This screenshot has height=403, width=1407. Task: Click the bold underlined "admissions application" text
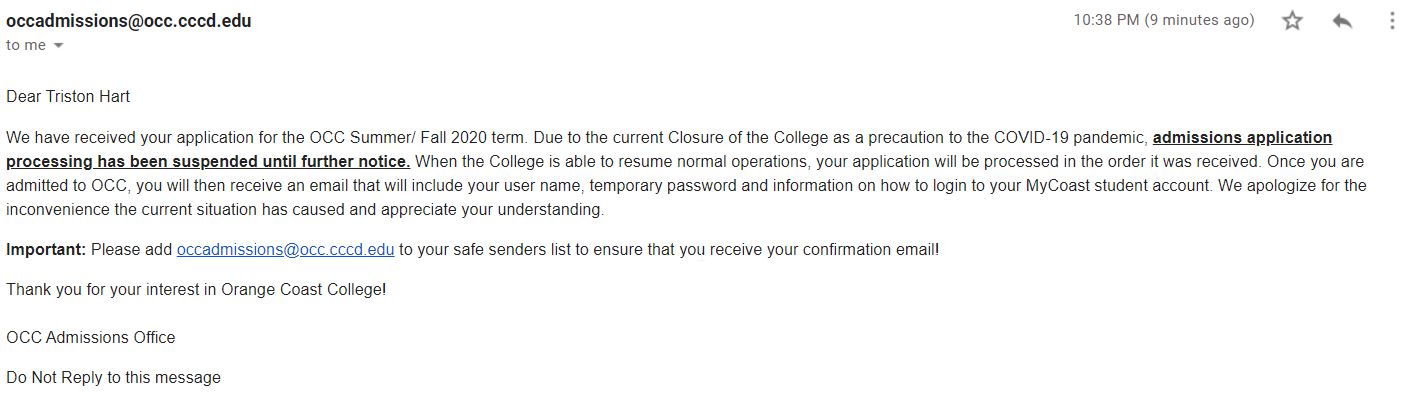tap(1242, 137)
